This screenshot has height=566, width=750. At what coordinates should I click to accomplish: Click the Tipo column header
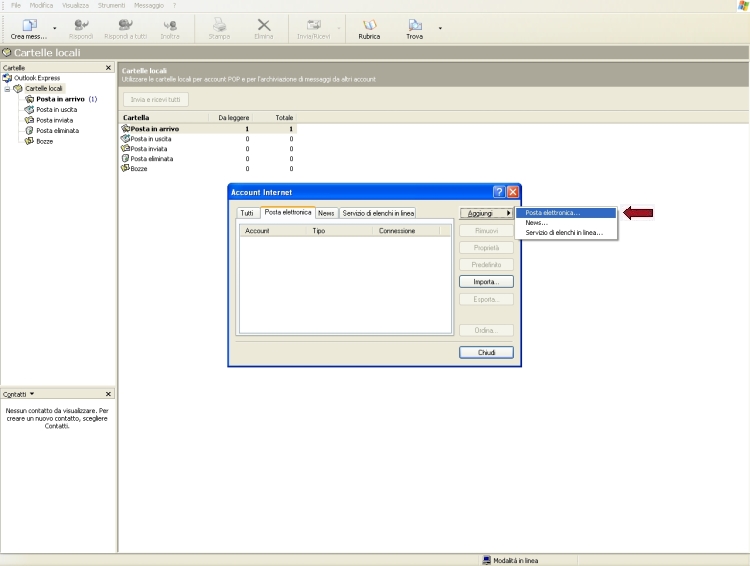coord(339,231)
